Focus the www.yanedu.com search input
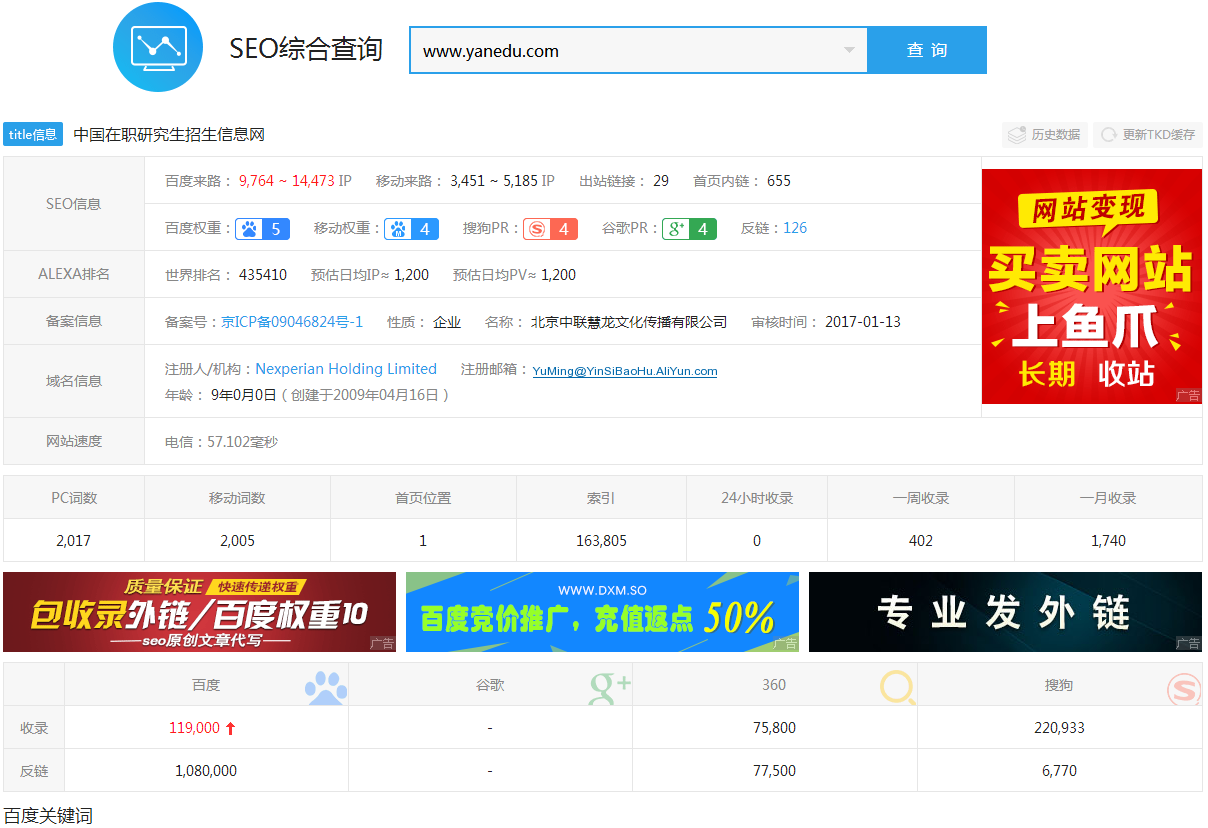Screen dimensions: 1208x828 click(x=638, y=50)
